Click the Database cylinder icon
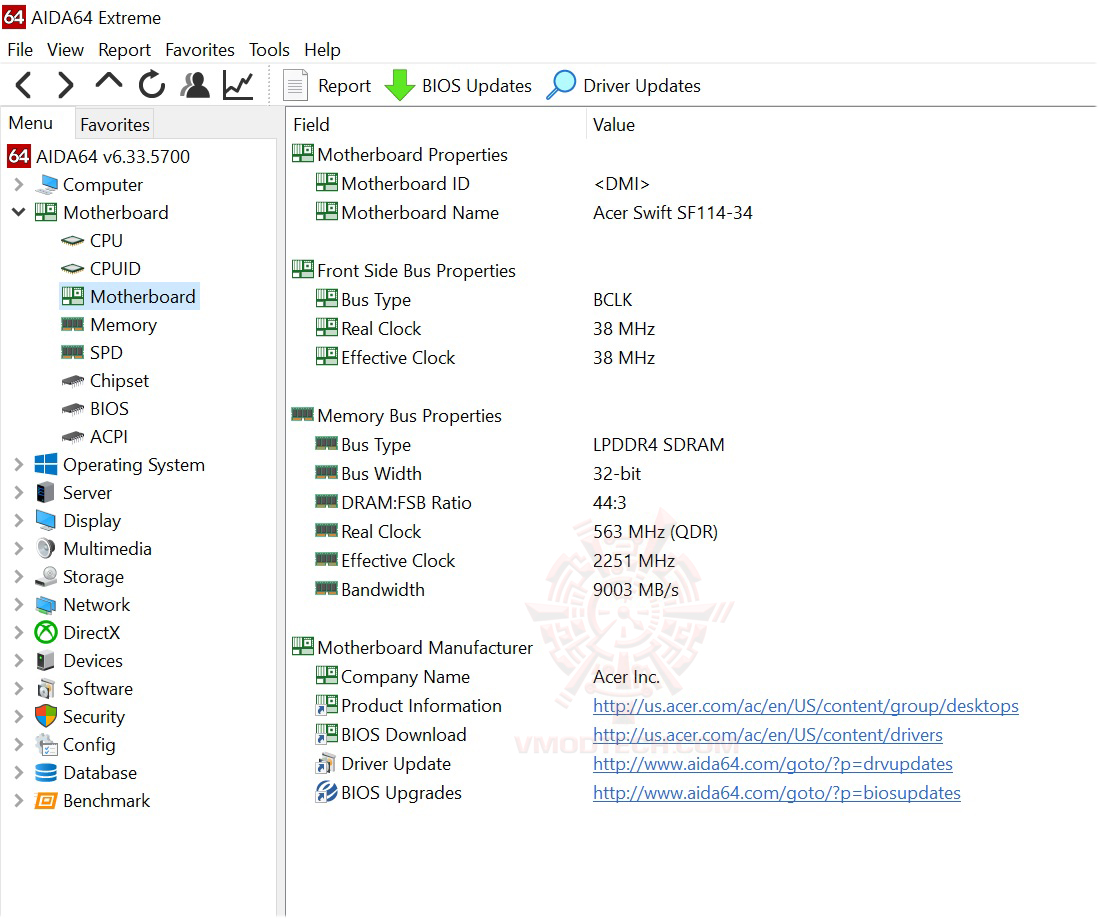This screenshot has height=919, width=1099. 46,772
